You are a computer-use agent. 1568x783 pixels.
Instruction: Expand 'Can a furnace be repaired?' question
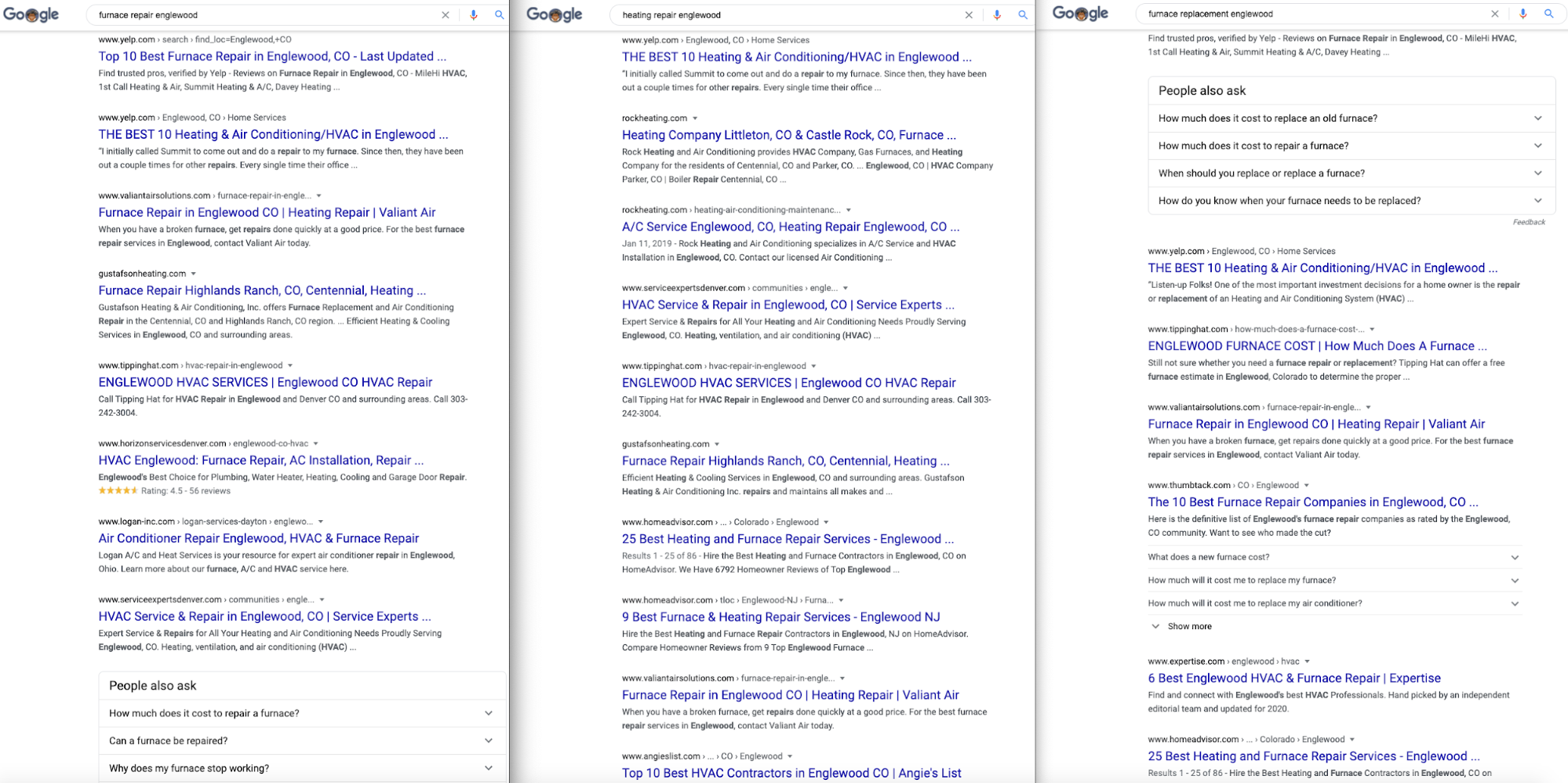coord(302,741)
